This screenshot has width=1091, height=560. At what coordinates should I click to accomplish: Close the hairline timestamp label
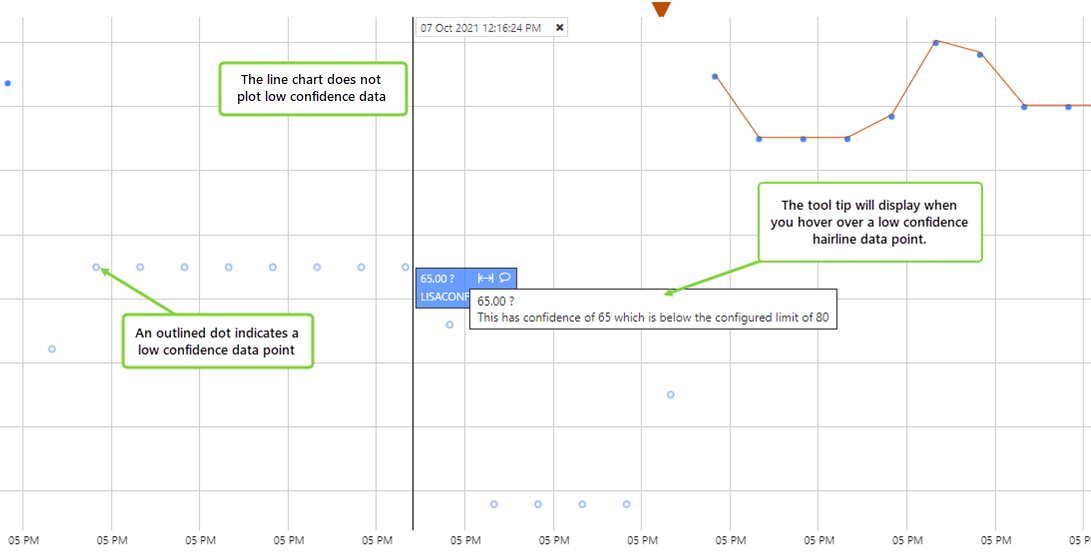[560, 28]
